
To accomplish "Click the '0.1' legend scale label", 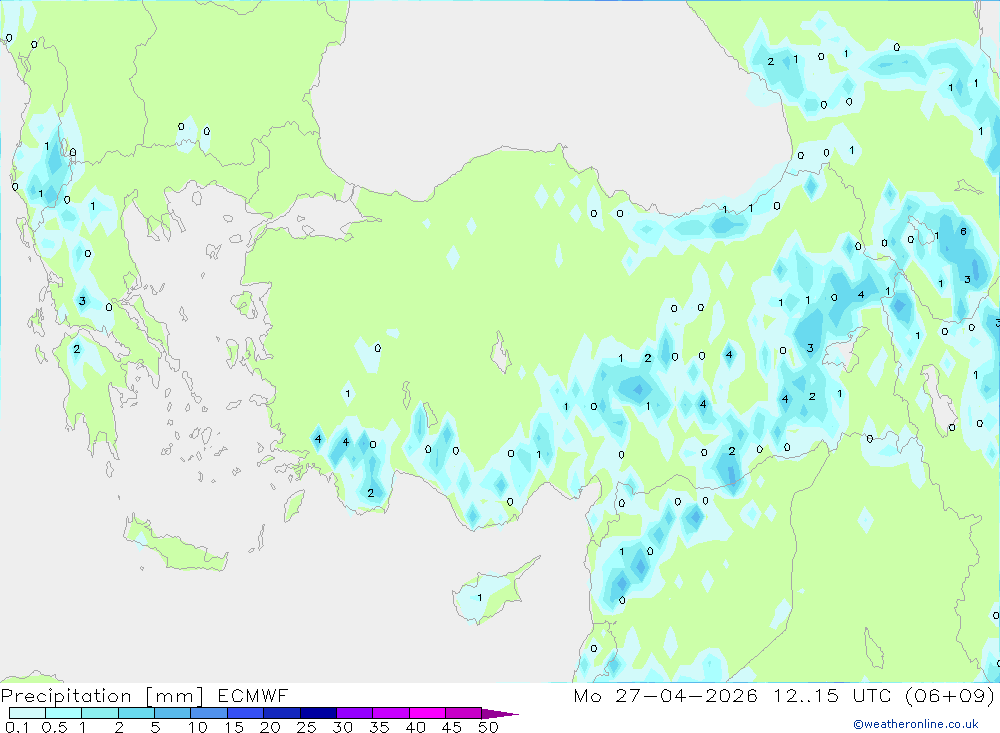I will pyautogui.click(x=17, y=727).
